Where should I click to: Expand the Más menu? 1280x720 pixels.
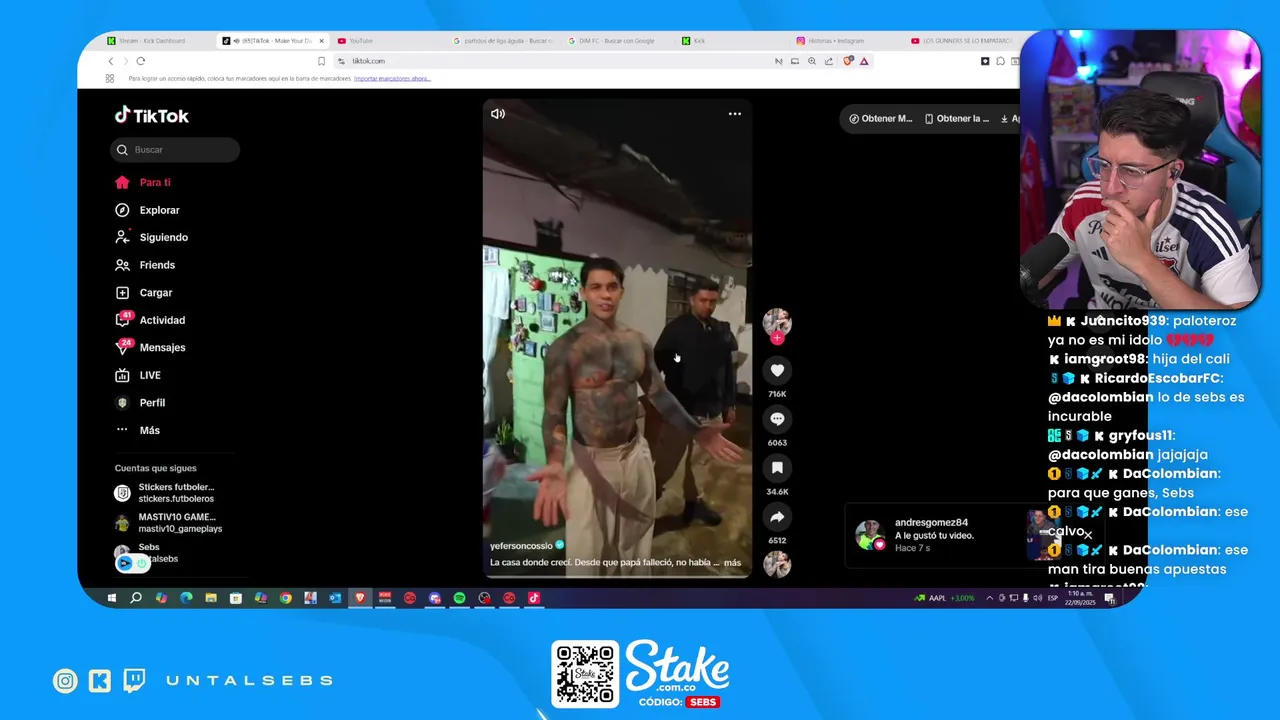(137, 430)
